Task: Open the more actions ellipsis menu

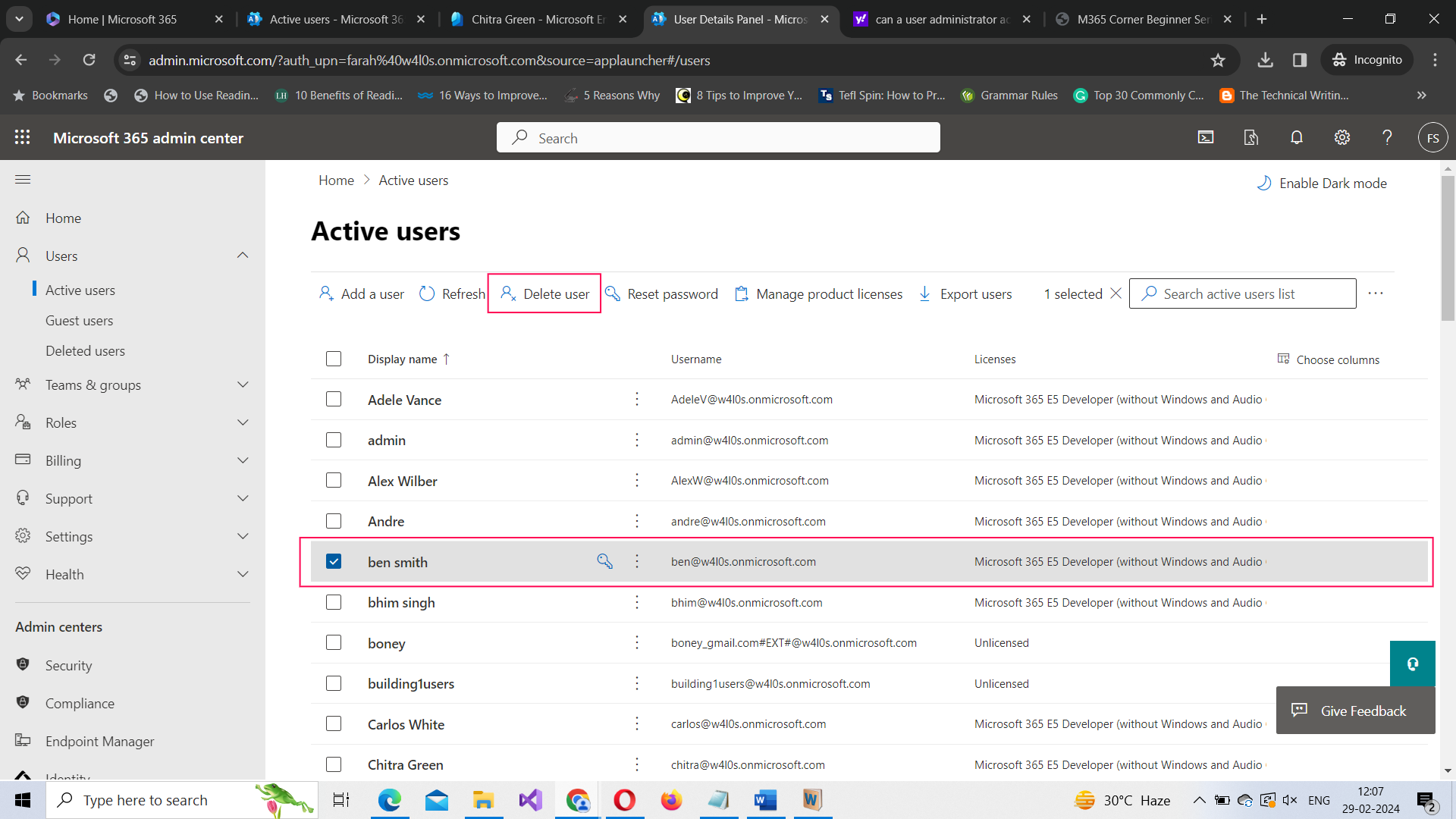Action: click(1377, 293)
